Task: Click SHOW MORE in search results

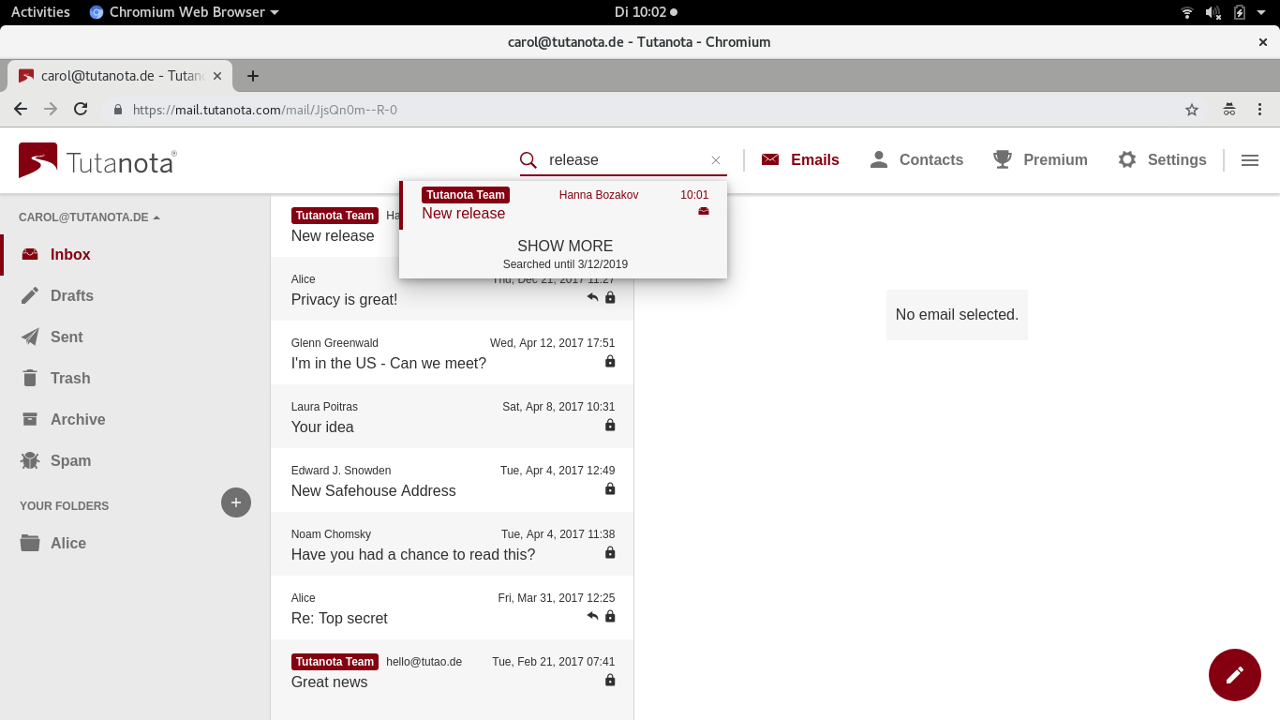Action: [565, 246]
